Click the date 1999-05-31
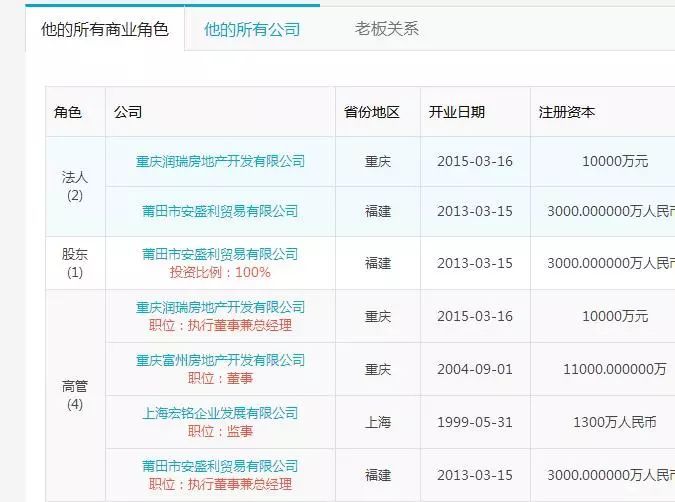The width and height of the screenshot is (675, 502). point(475,422)
